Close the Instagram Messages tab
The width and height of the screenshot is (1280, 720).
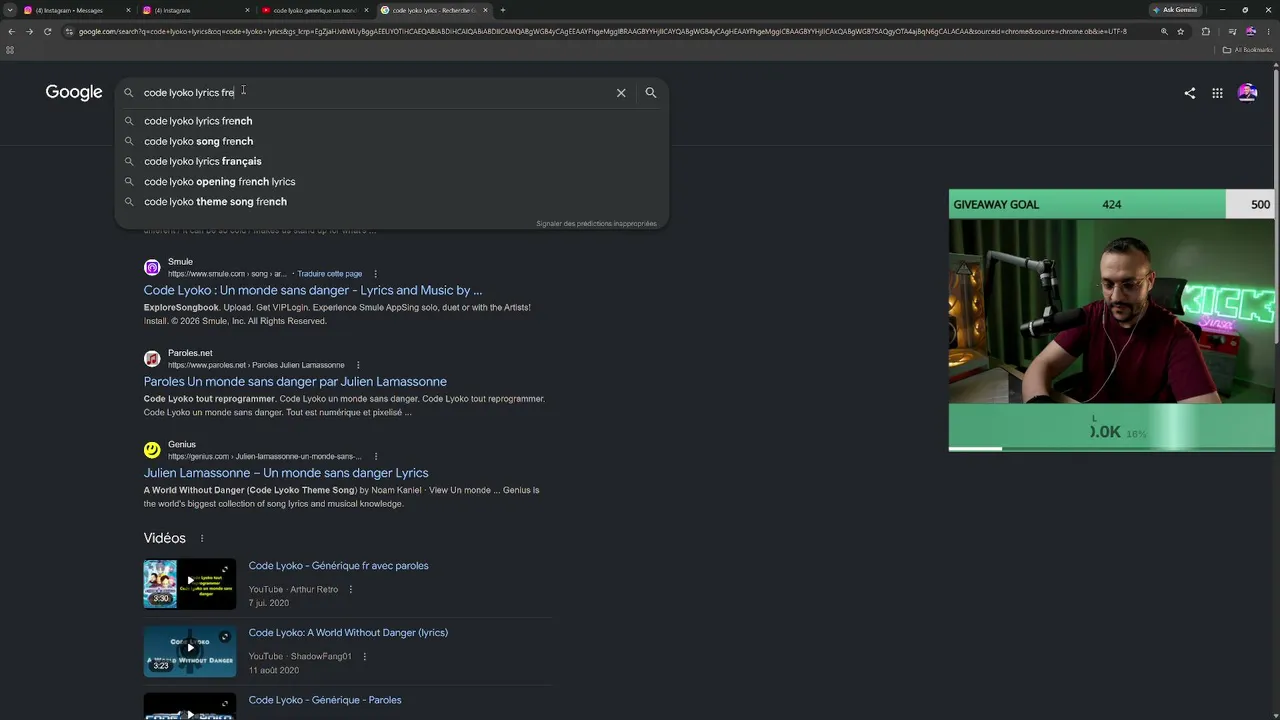pos(128,10)
